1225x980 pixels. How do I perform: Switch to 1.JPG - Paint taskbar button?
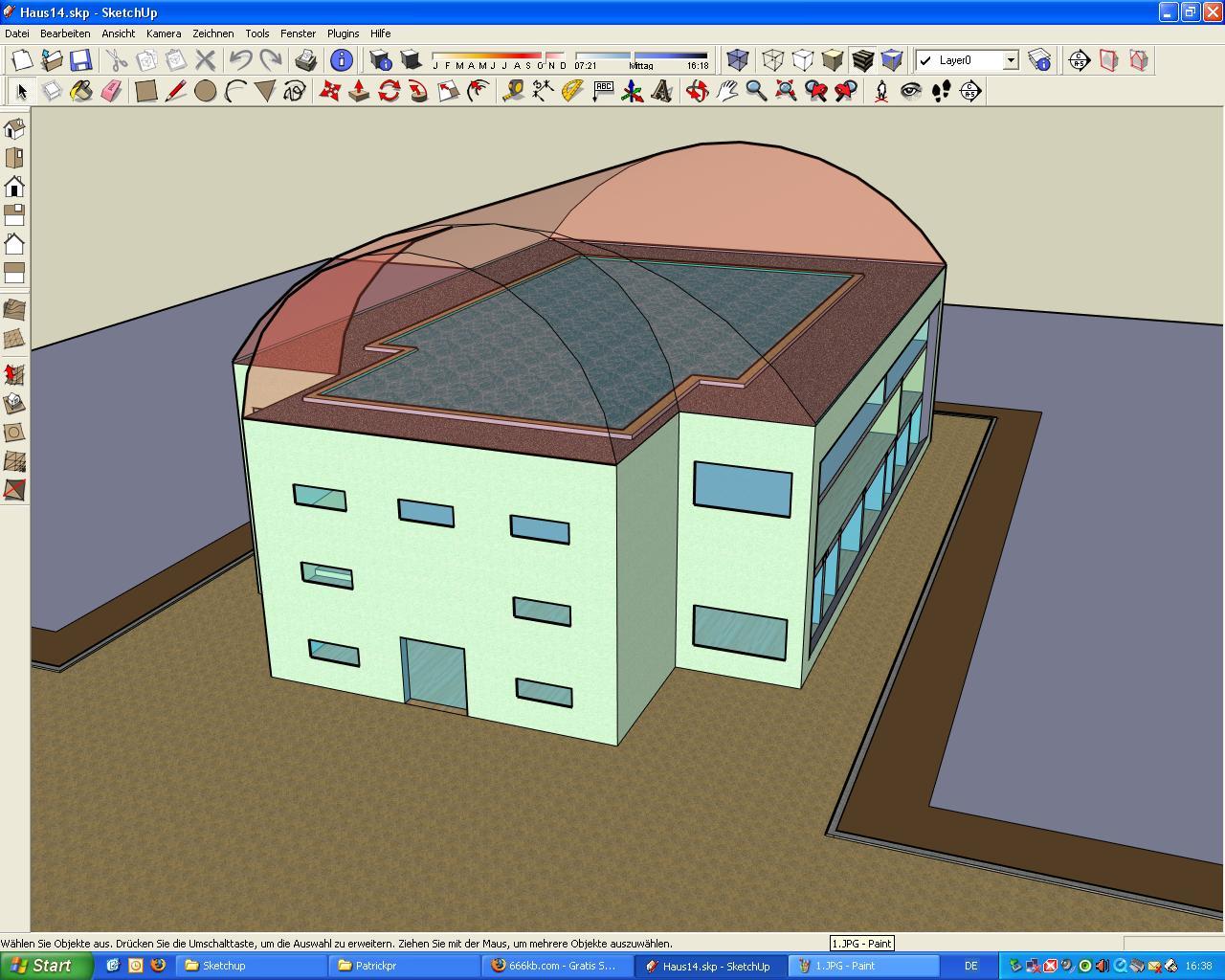(x=864, y=966)
